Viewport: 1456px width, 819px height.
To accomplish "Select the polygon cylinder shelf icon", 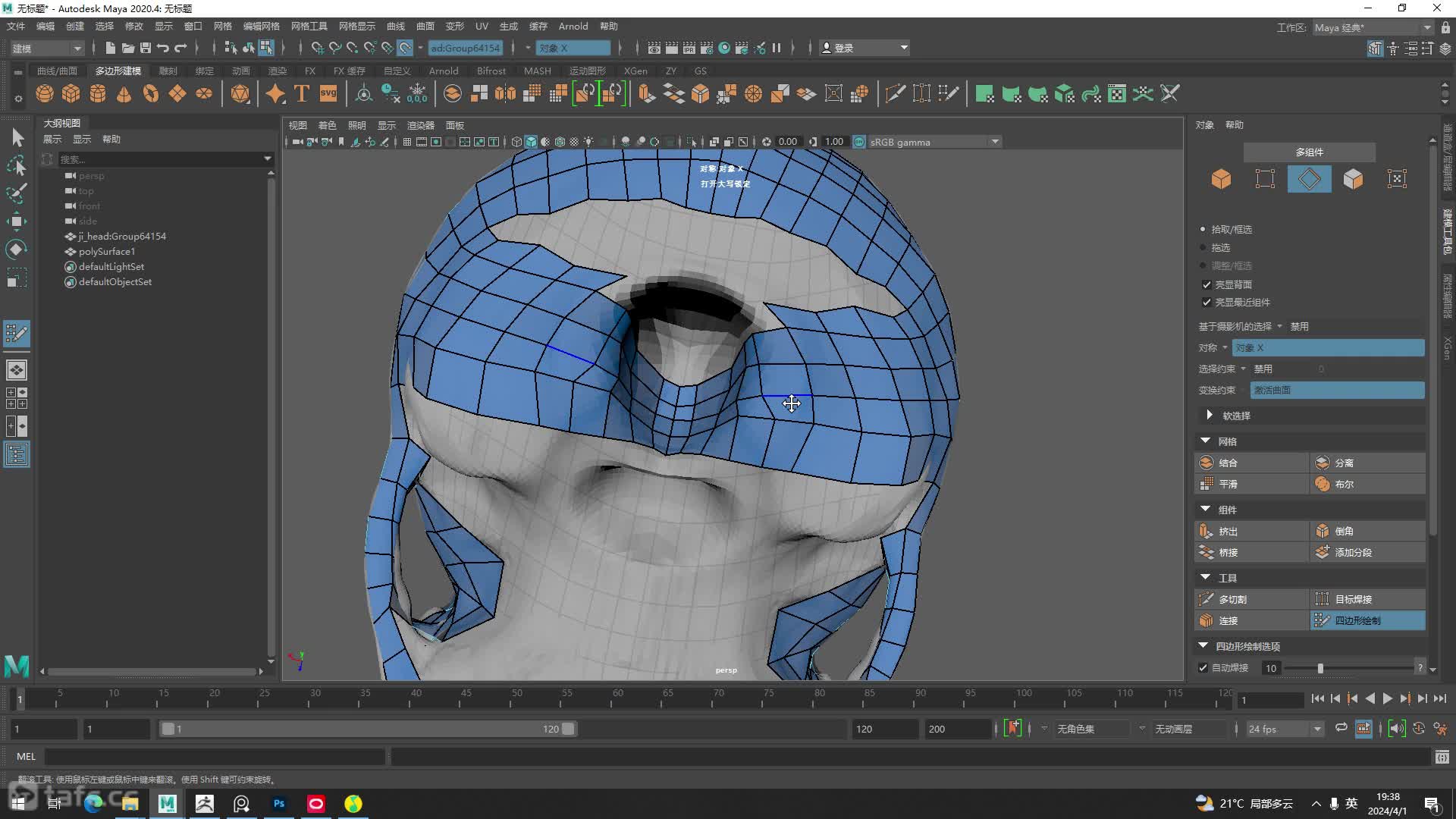I will (x=98, y=93).
